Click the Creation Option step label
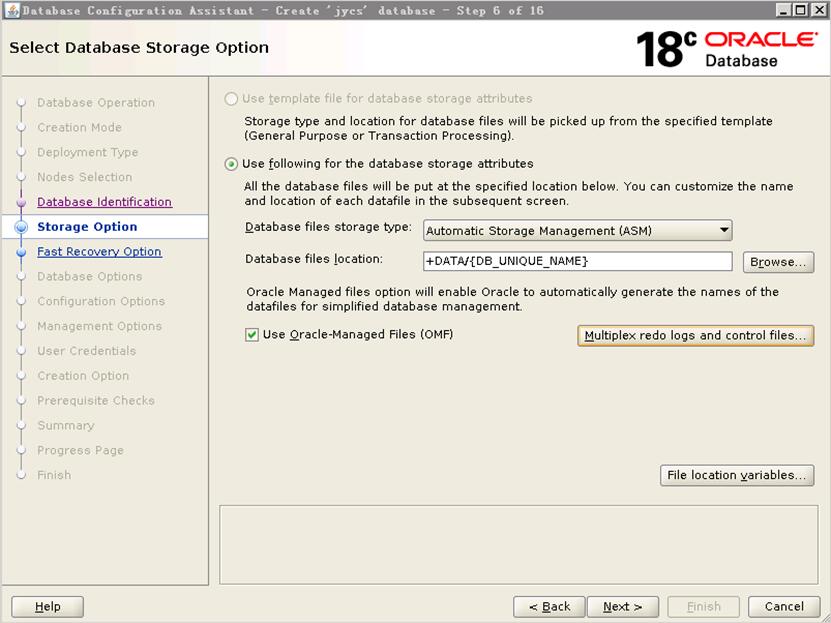831x623 pixels. click(x=83, y=376)
